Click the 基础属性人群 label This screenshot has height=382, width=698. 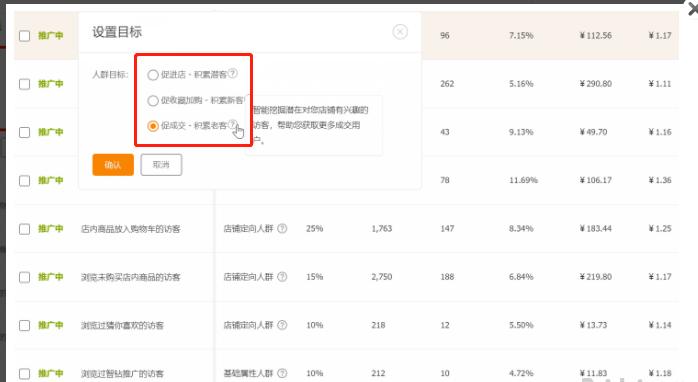pos(248,373)
